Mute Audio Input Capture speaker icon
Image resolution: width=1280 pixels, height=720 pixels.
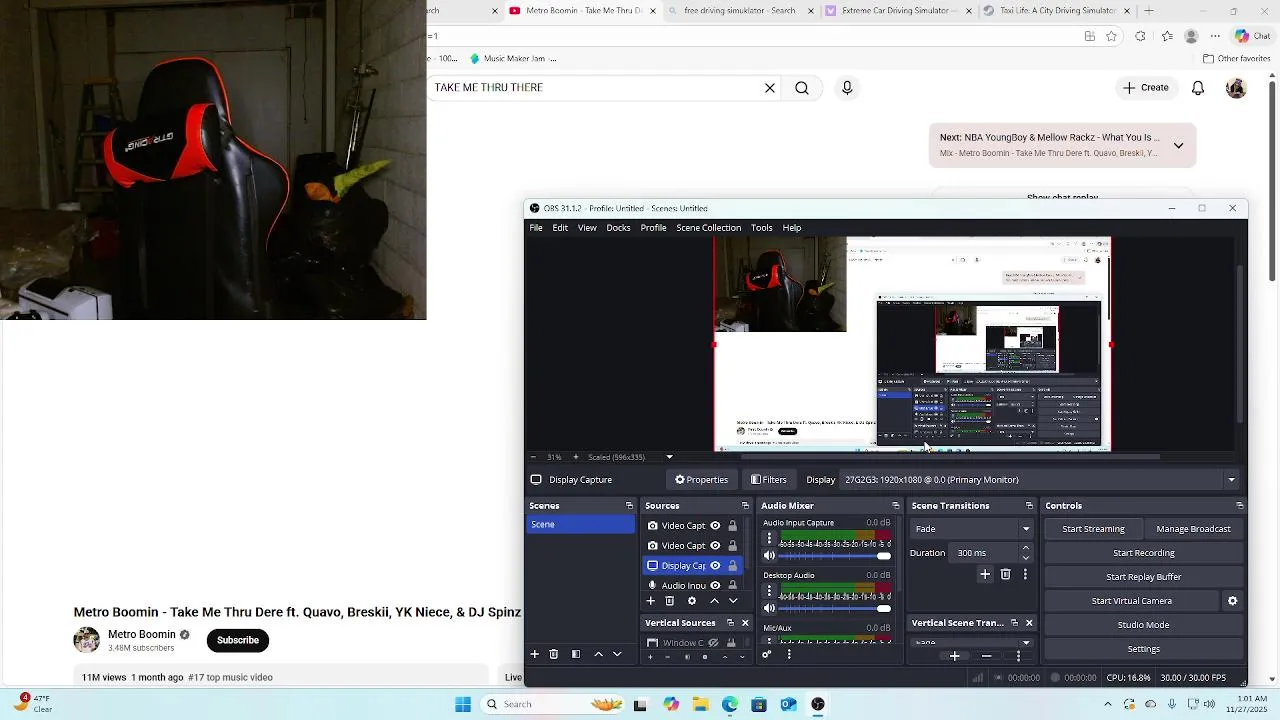coord(769,555)
